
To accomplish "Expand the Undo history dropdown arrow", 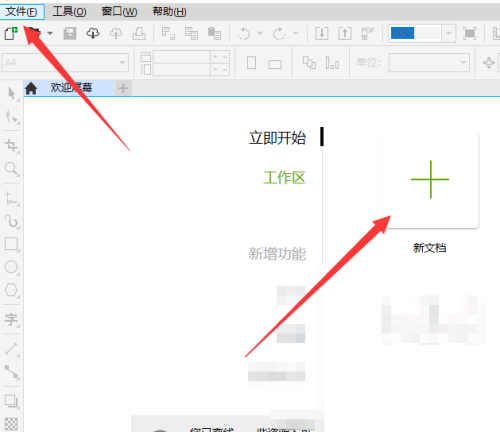I will click(x=260, y=33).
